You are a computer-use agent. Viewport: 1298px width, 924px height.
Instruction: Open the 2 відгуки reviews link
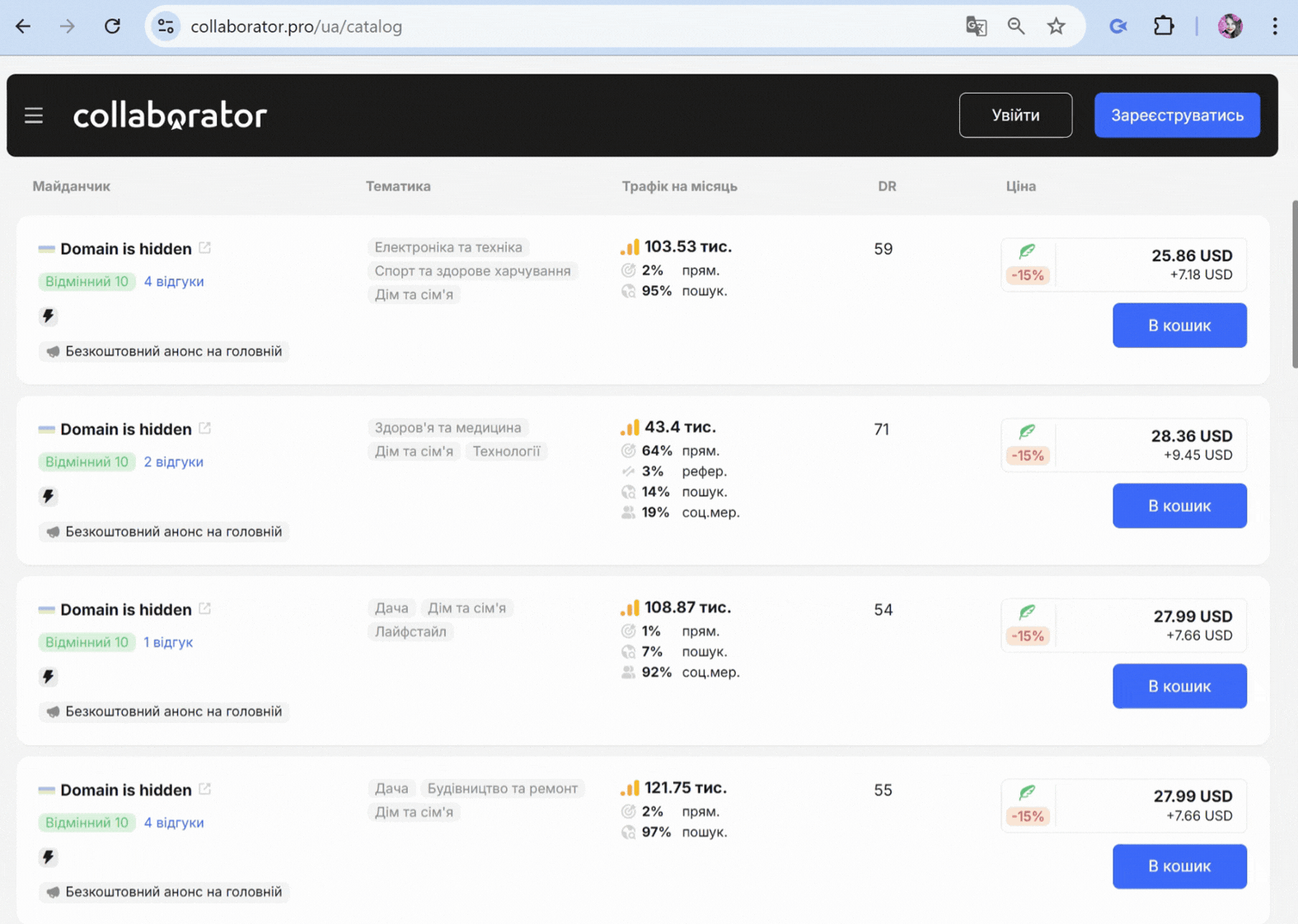[174, 462]
